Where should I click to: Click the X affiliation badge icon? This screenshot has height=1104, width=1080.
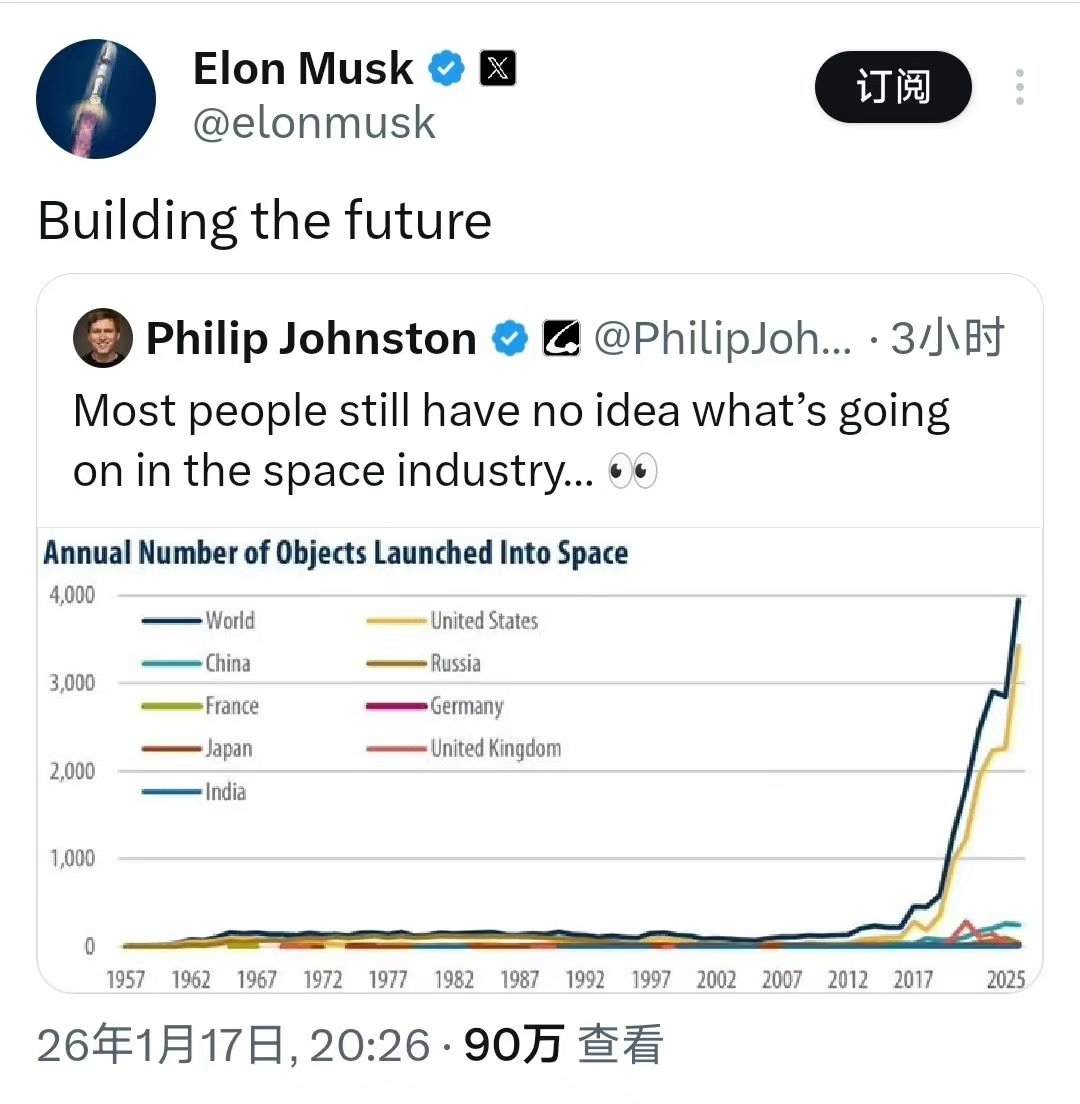pos(498,69)
